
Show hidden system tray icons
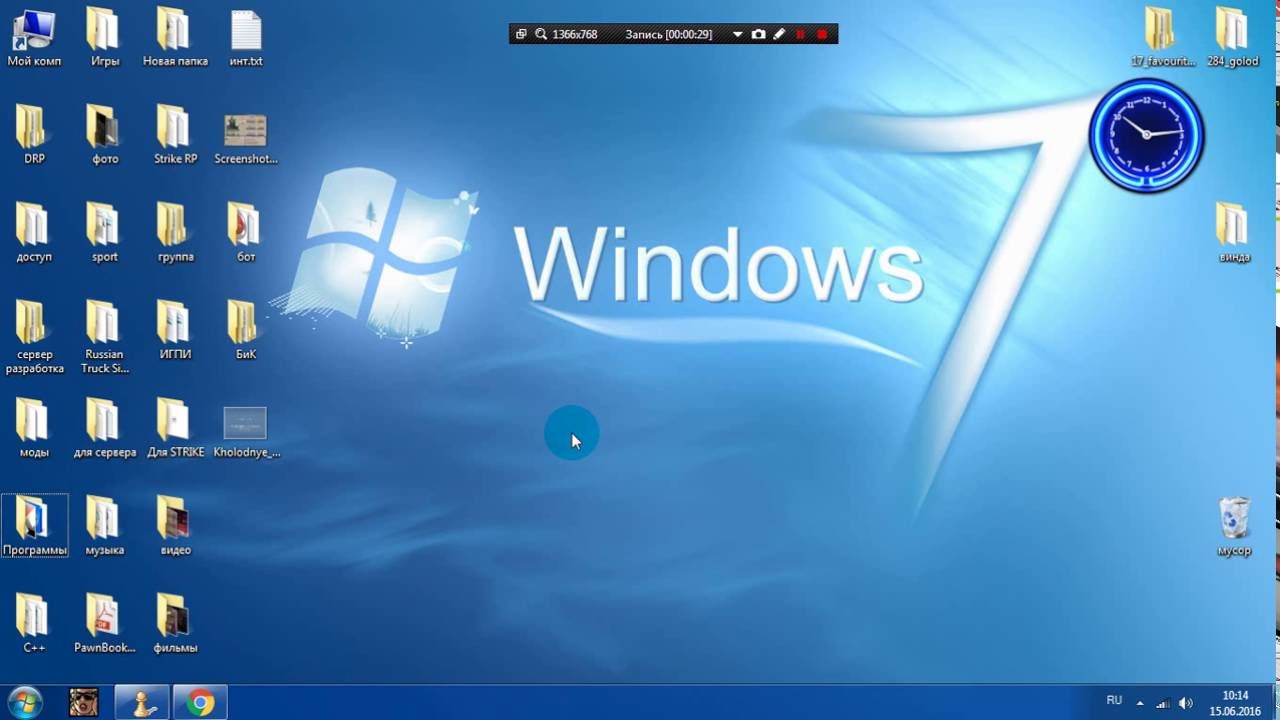tap(1139, 703)
